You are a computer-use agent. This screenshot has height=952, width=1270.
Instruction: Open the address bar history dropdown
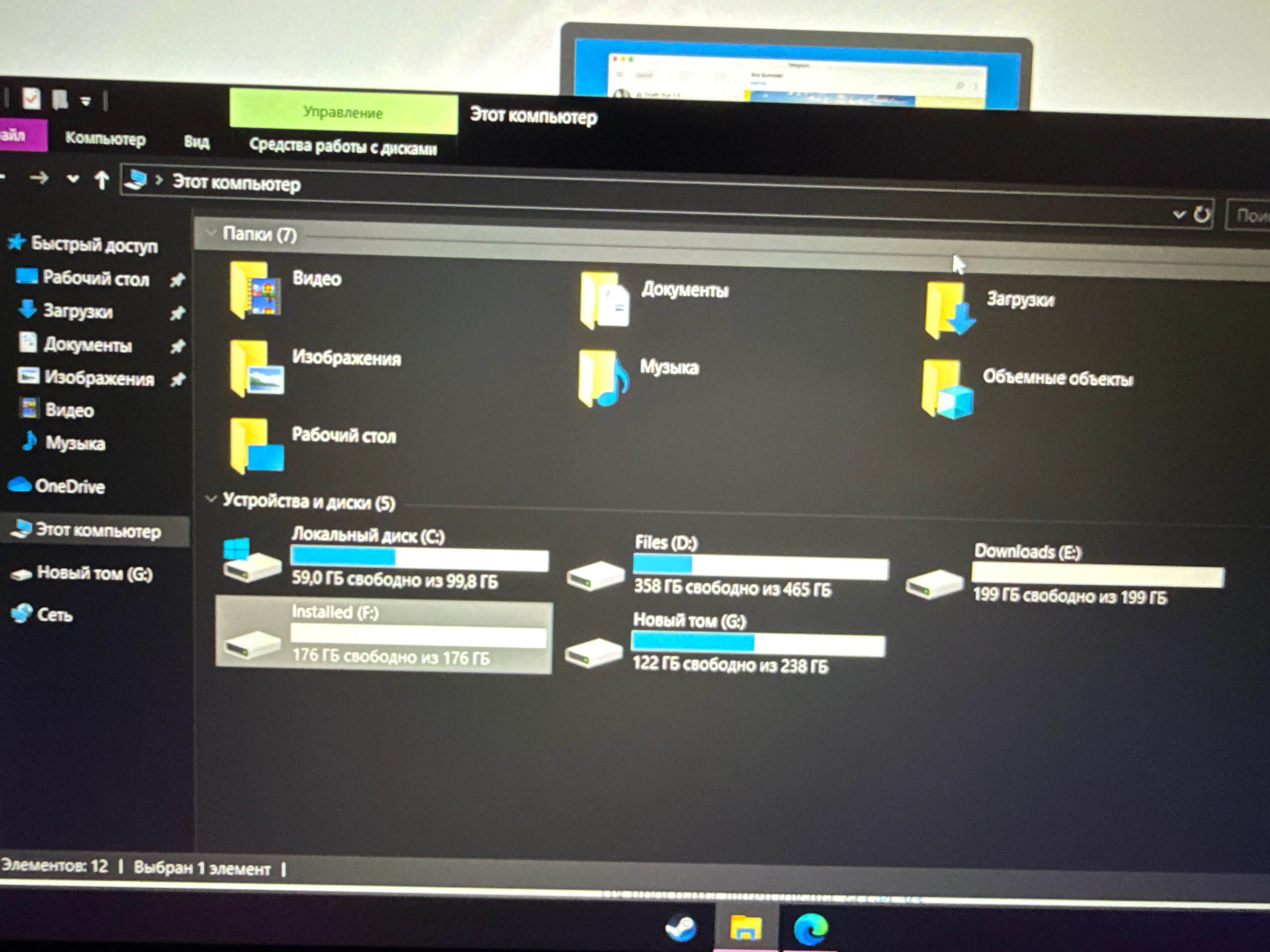pos(1179,215)
